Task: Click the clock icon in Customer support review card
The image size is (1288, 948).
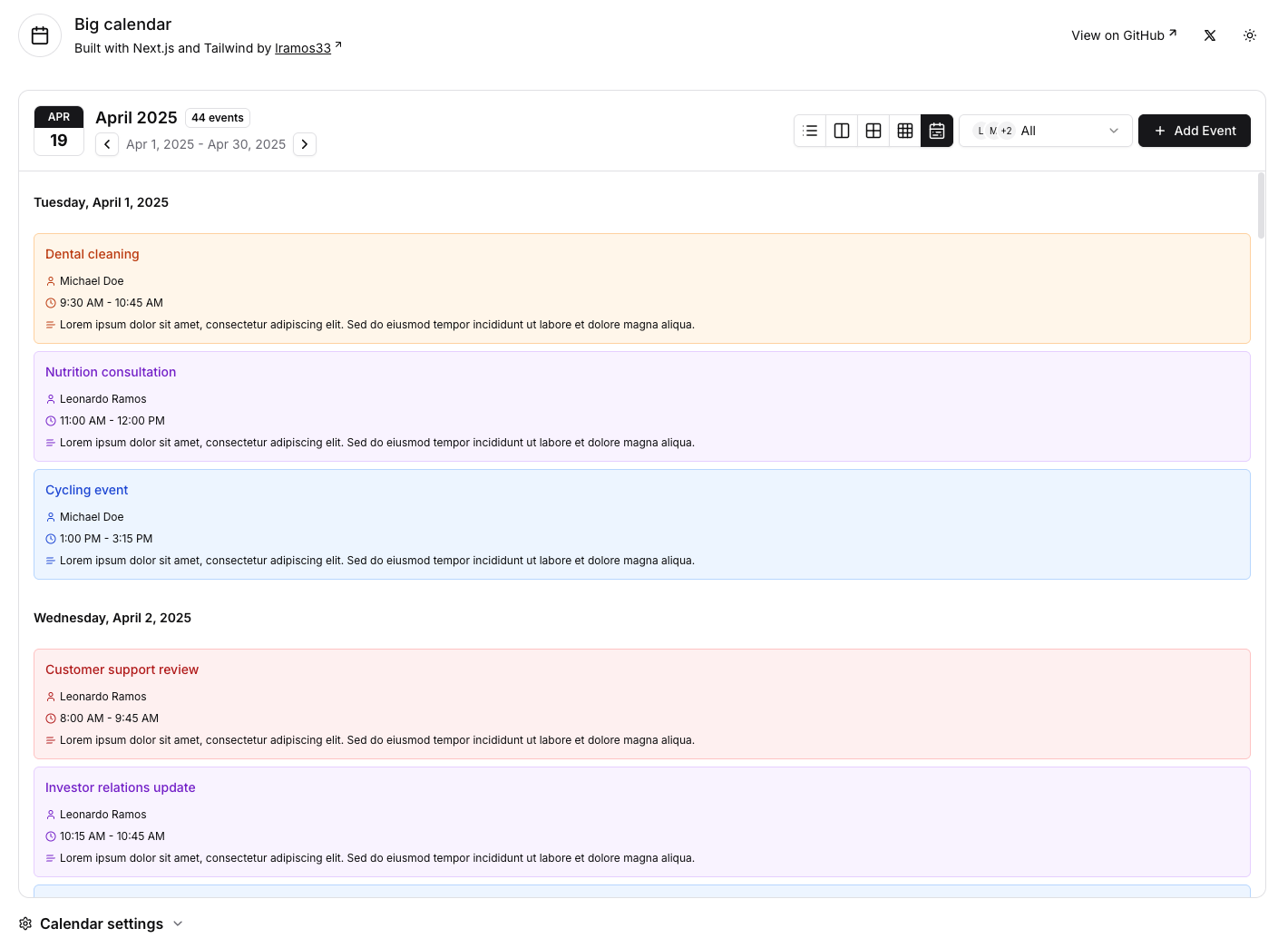Action: pos(51,718)
